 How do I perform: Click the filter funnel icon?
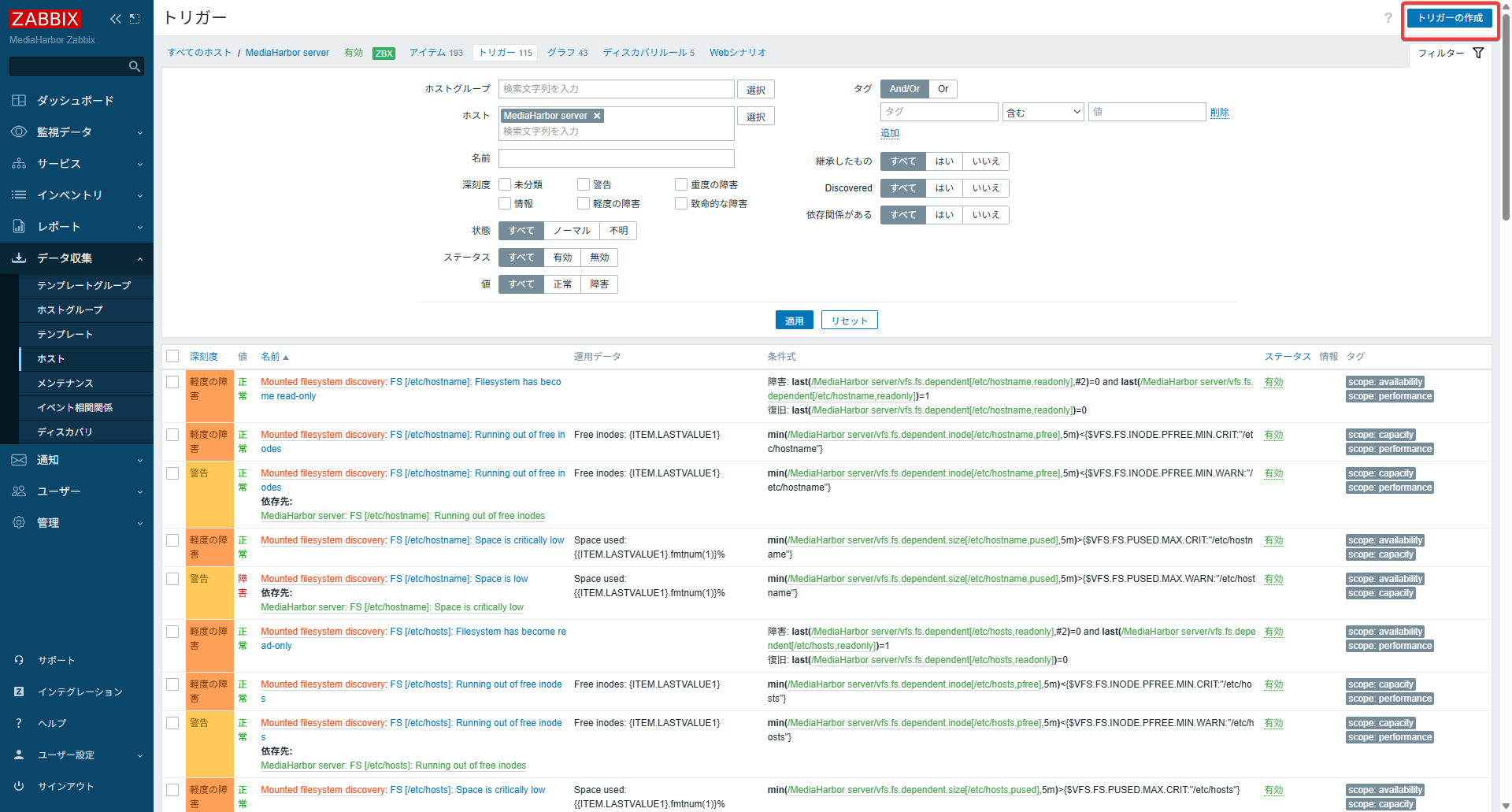[x=1478, y=53]
